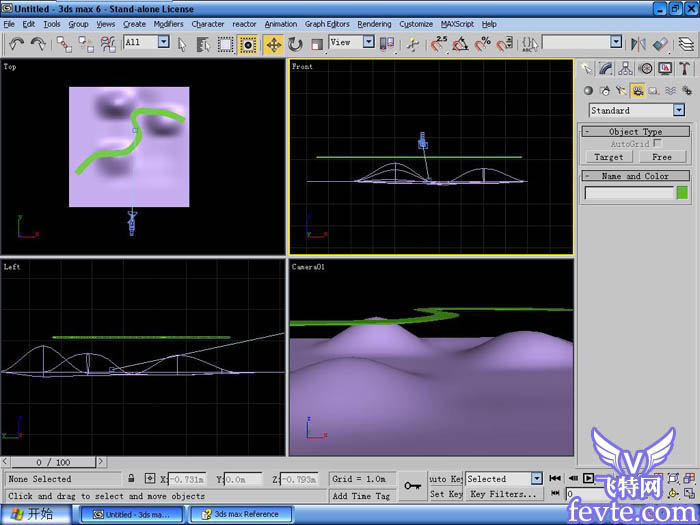
Task: Toggle the Angle Snap magnet
Action: tap(461, 44)
